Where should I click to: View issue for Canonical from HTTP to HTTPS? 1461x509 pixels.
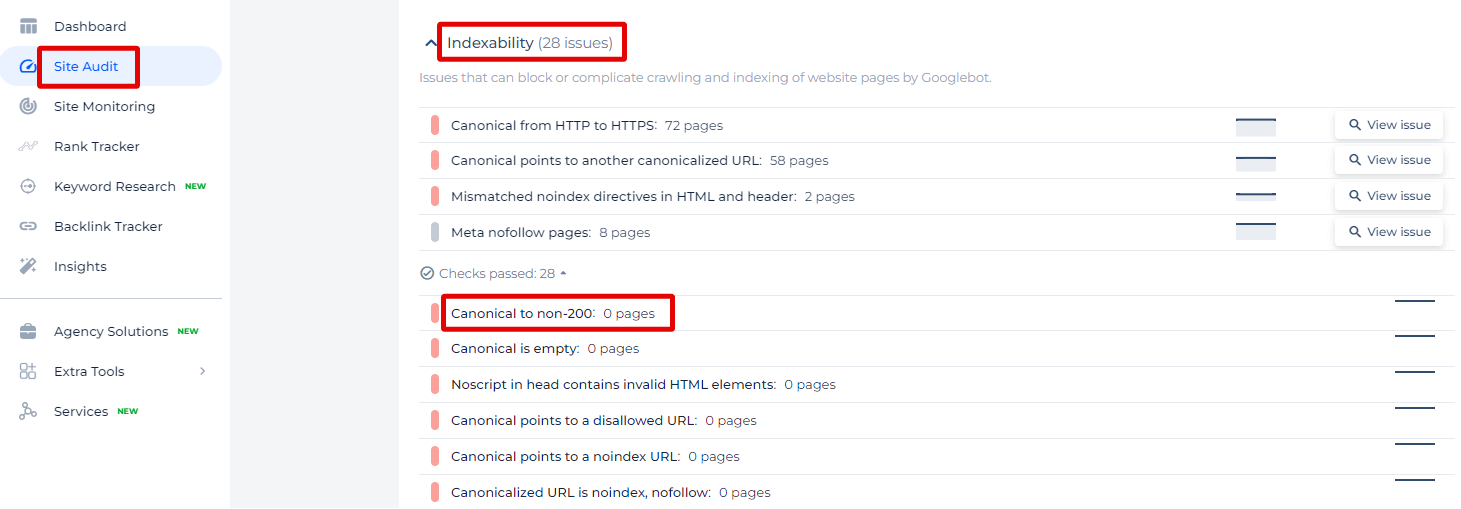(x=1389, y=125)
